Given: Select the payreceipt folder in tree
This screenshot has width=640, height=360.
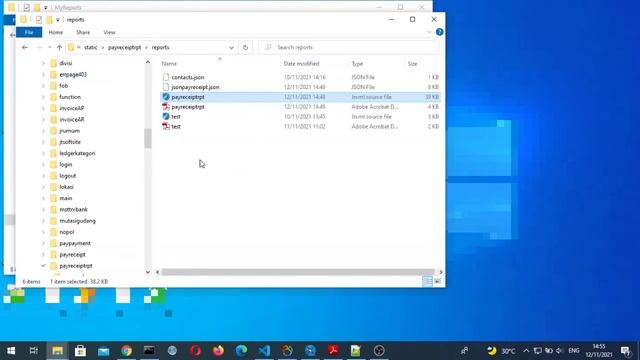Looking at the screenshot, I should tap(72, 255).
